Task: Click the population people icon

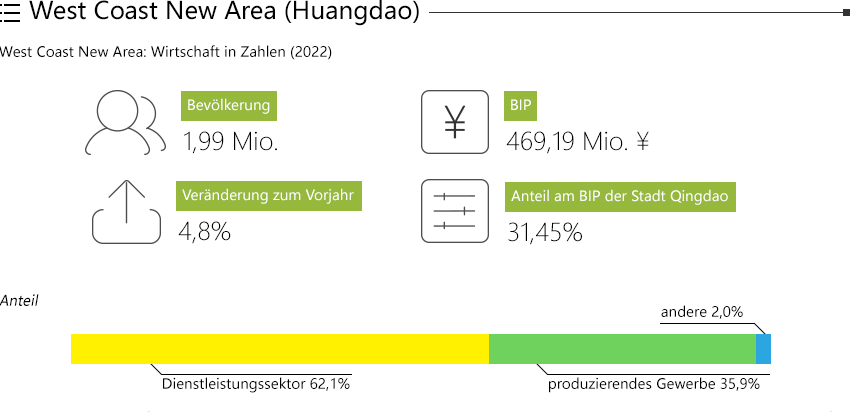Action: coord(126,122)
